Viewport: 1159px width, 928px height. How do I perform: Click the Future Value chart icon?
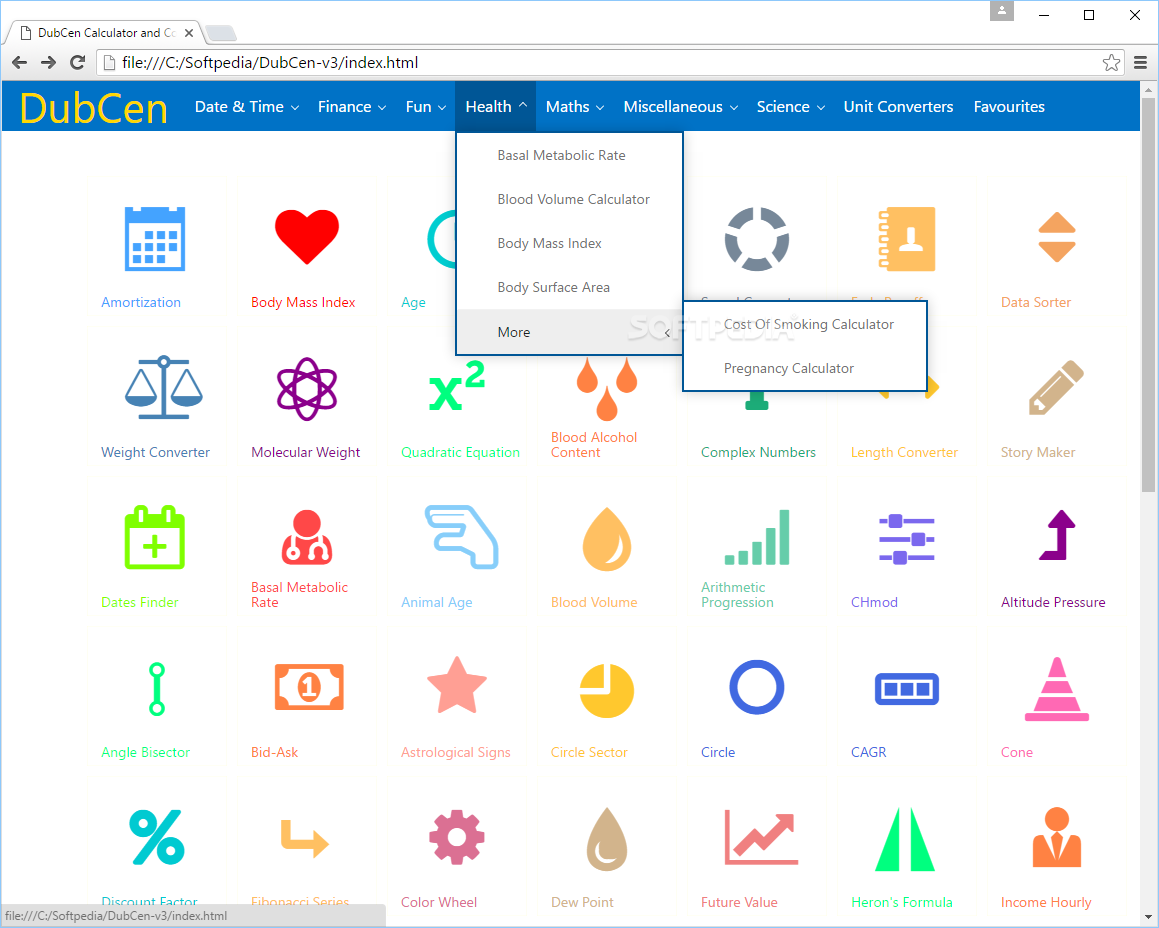pos(761,837)
